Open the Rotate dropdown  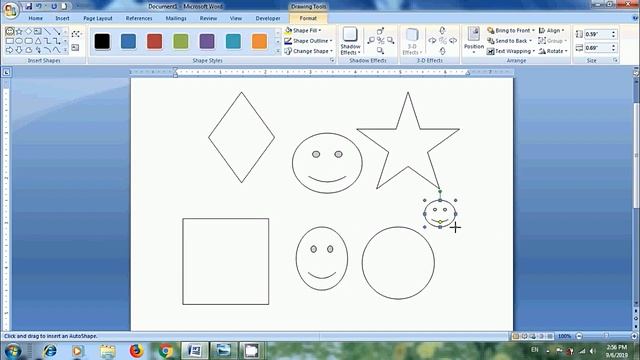(x=553, y=51)
